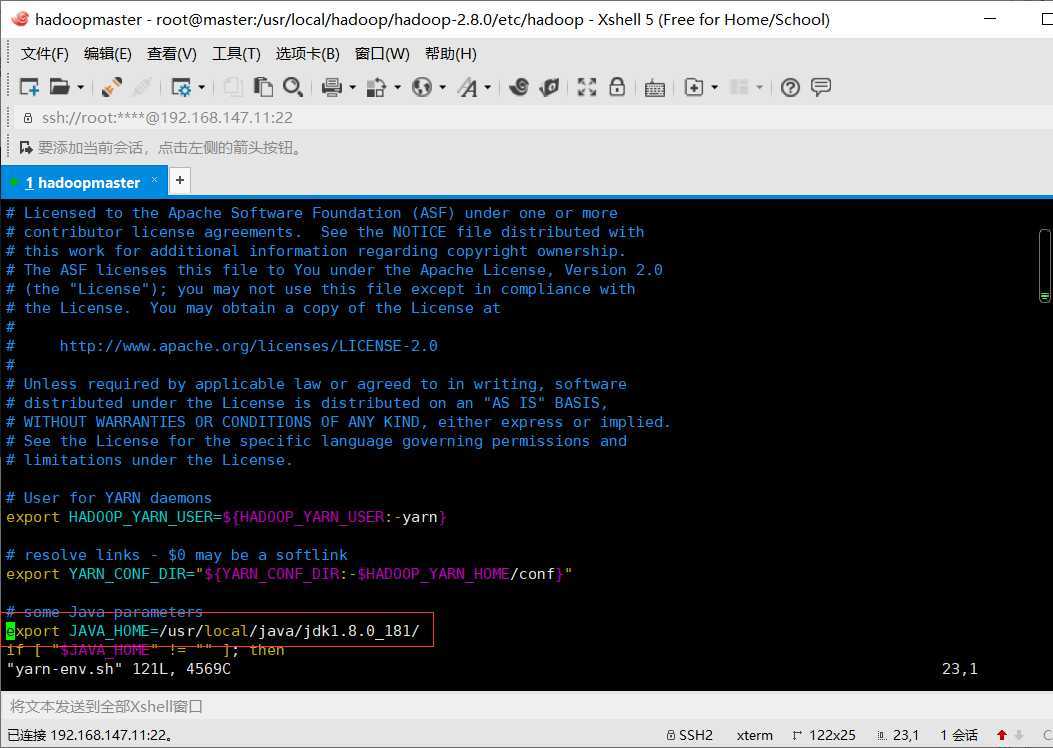The image size is (1053, 748).
Task: Click the grey down arrow status icon
Action: [x=1019, y=735]
